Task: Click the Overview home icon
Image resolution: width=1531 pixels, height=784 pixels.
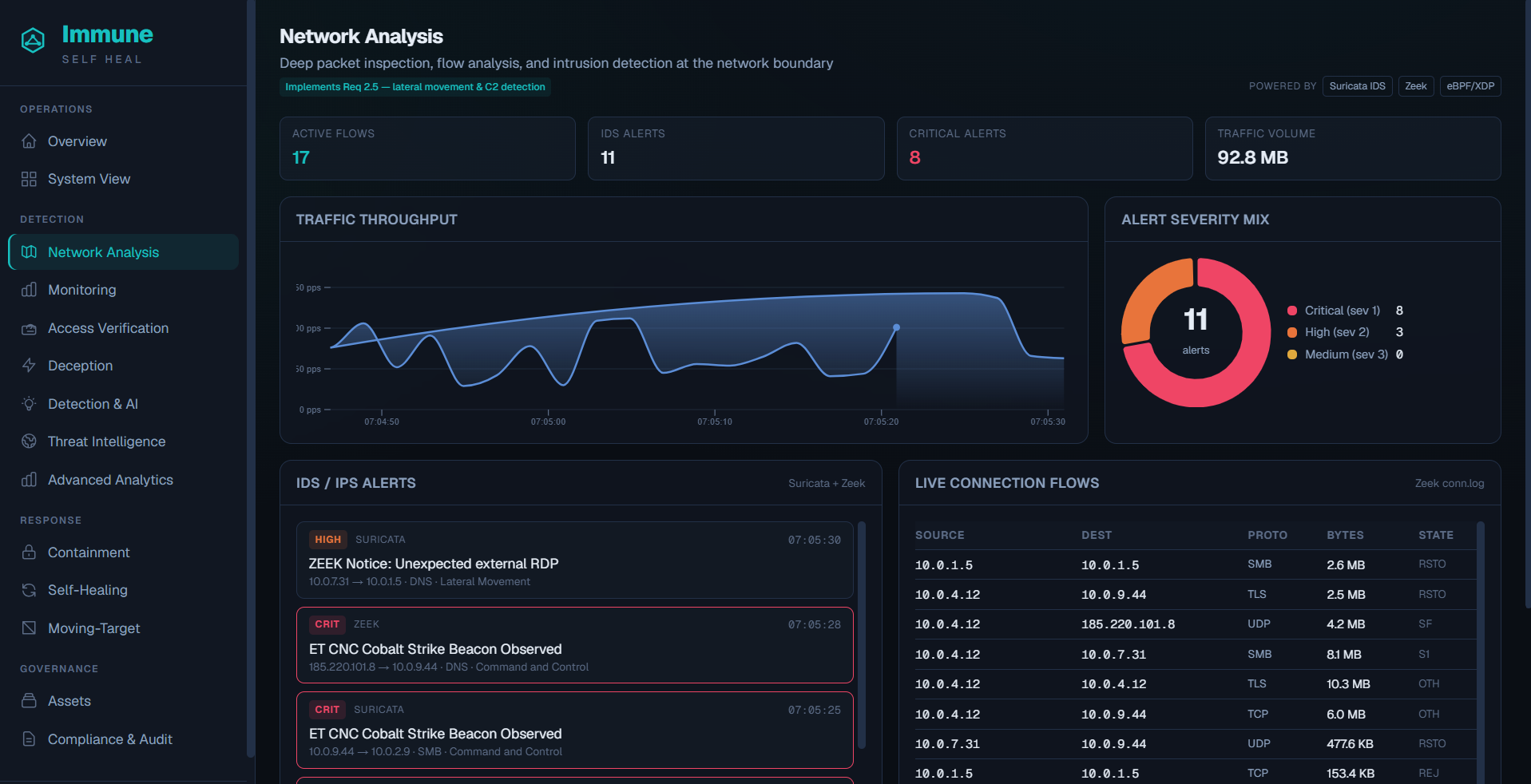Action: click(x=30, y=141)
